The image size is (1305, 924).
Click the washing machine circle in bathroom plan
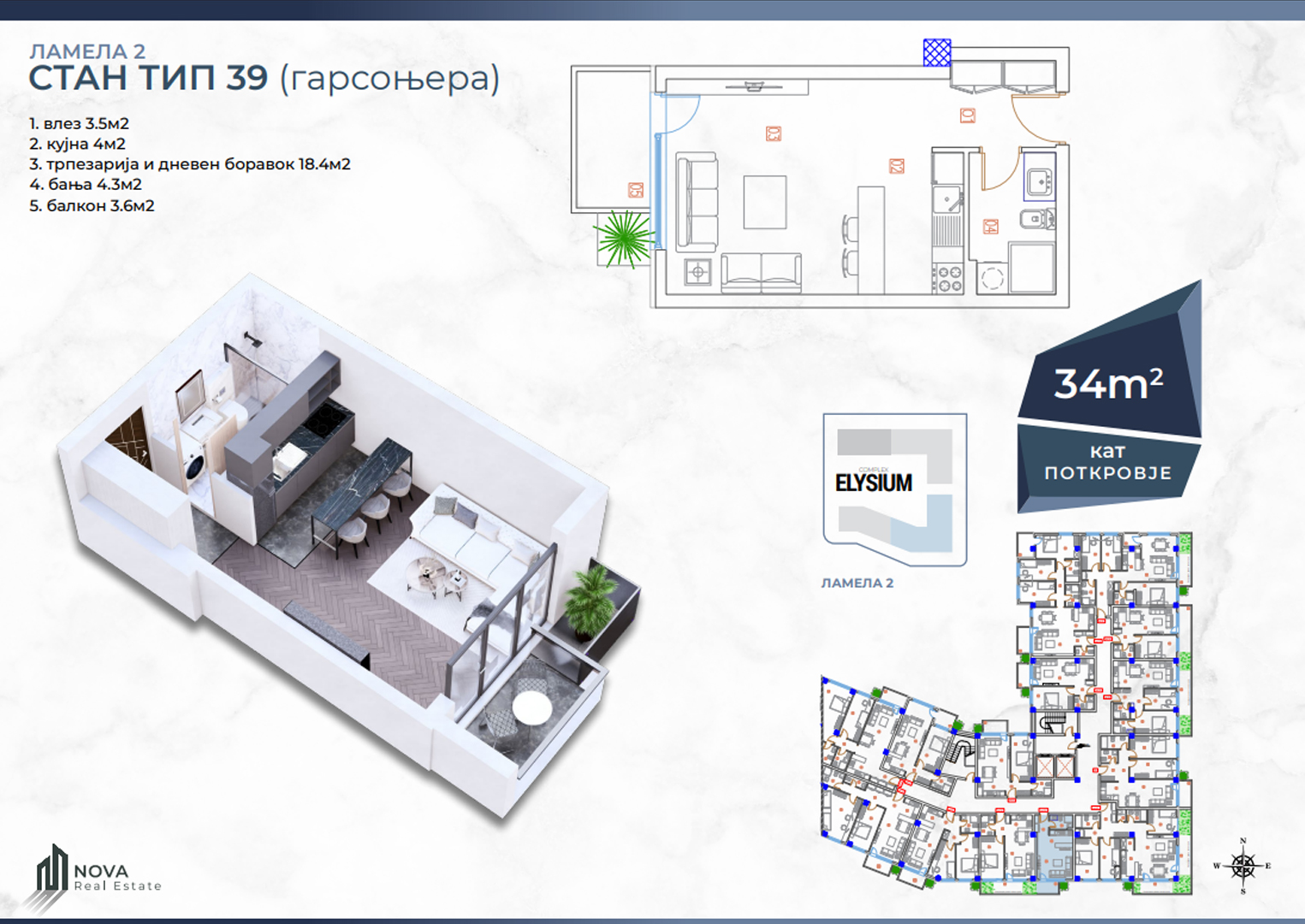coord(991,279)
